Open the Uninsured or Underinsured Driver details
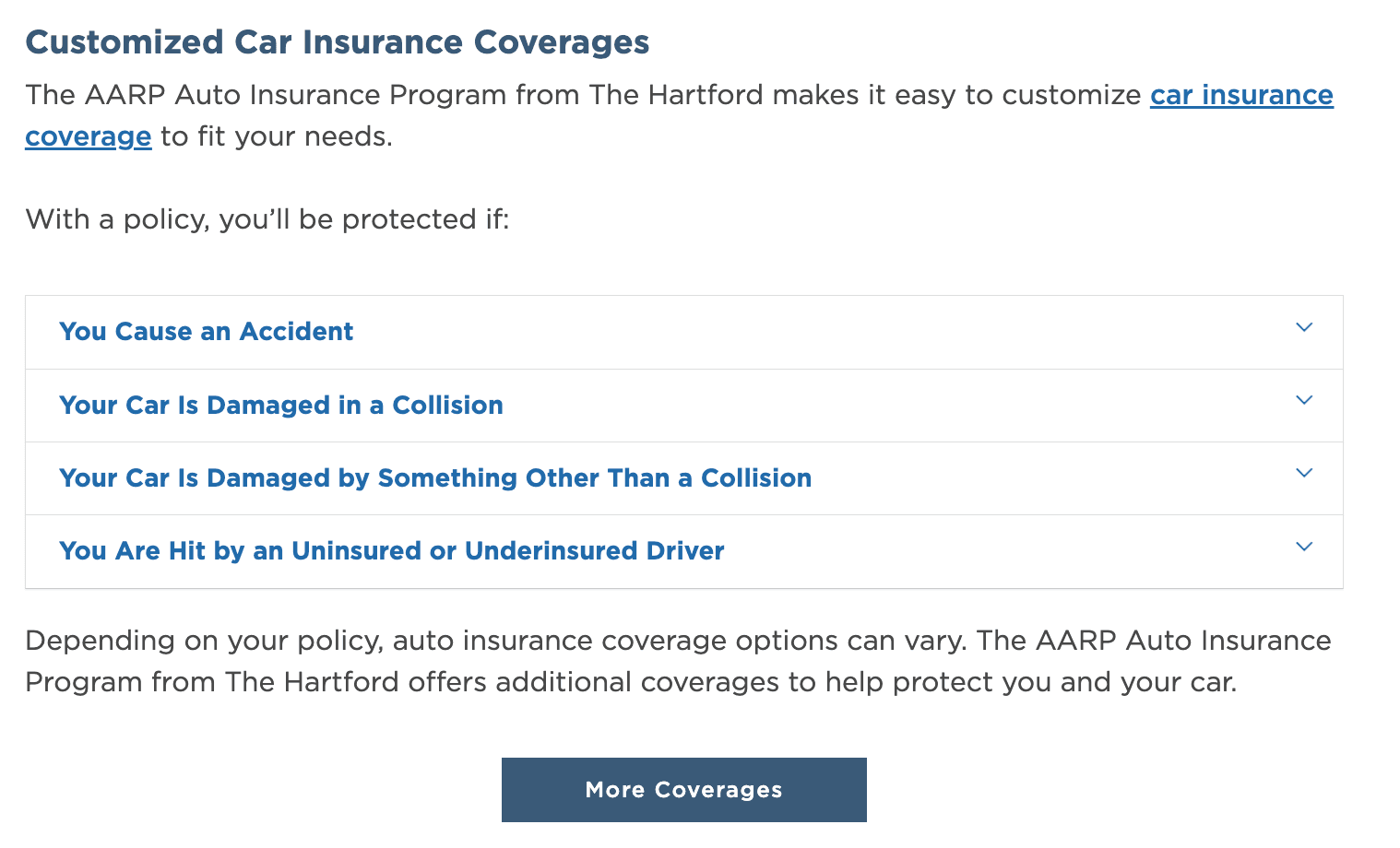Screen dimensions: 1400x848 pos(391,550)
